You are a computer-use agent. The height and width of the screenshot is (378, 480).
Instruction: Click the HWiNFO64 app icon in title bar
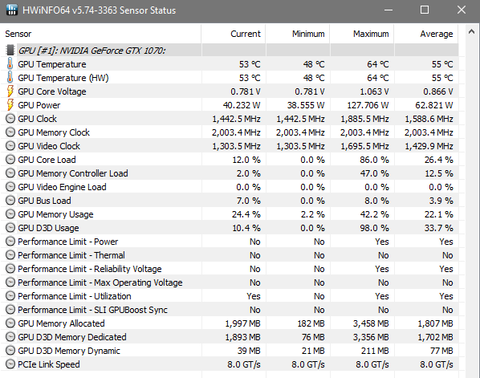[12, 10]
